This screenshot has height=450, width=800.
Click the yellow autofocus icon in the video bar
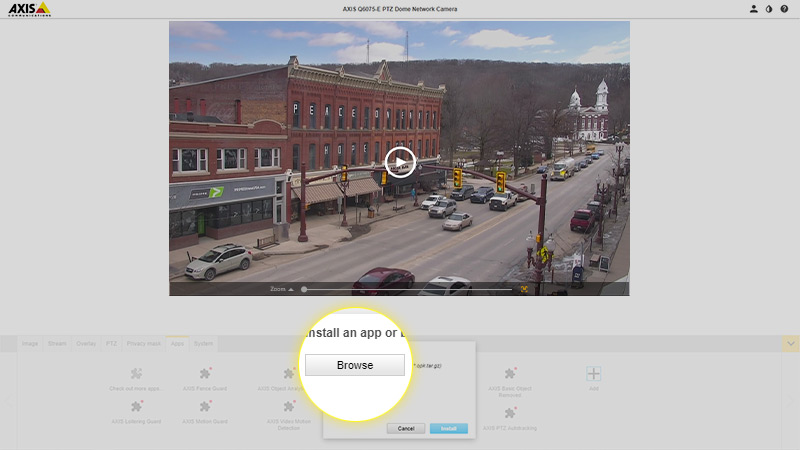524,289
